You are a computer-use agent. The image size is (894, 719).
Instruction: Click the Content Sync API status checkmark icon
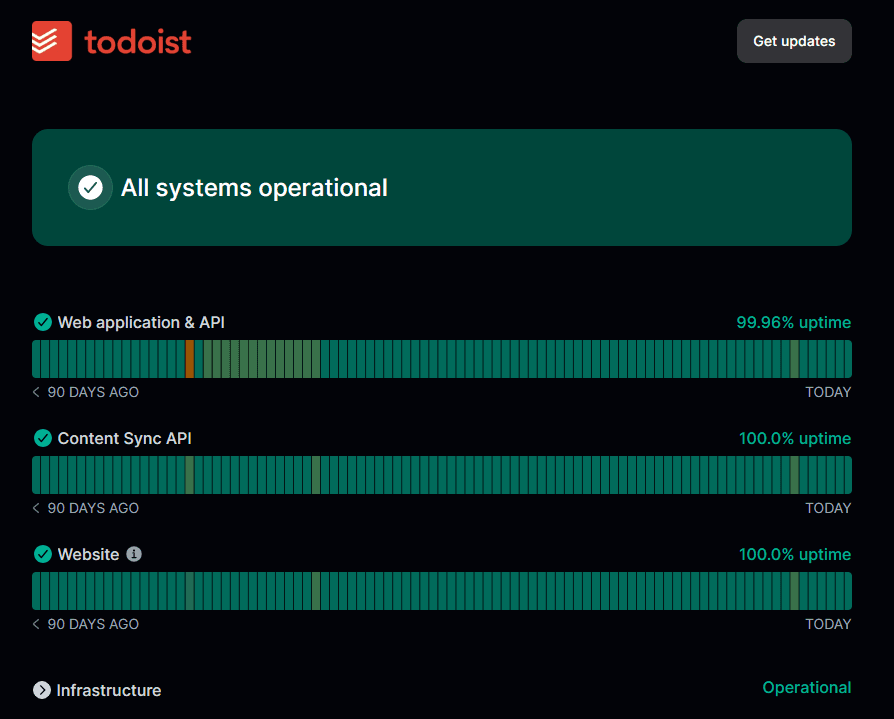pyautogui.click(x=42, y=438)
